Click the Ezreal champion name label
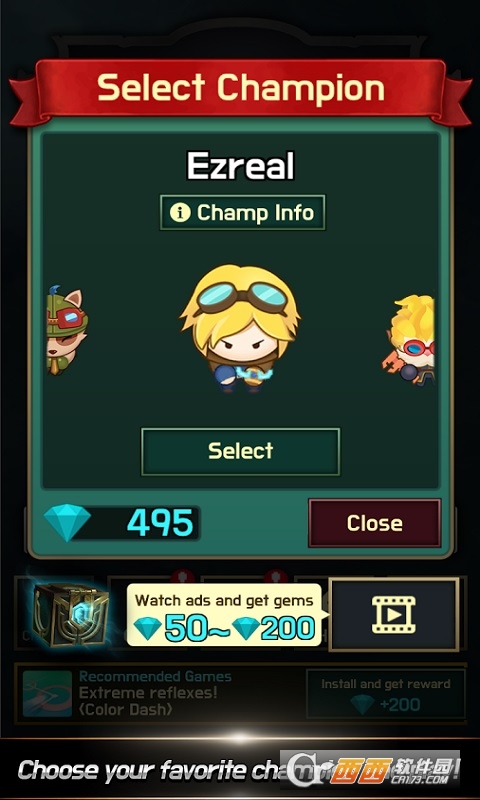480x800 pixels. [240, 166]
